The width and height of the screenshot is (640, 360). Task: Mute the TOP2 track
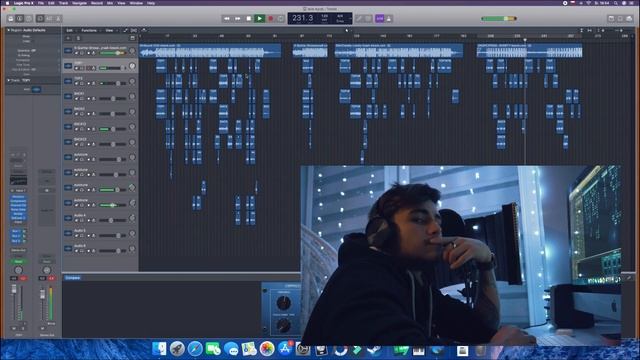[76, 84]
